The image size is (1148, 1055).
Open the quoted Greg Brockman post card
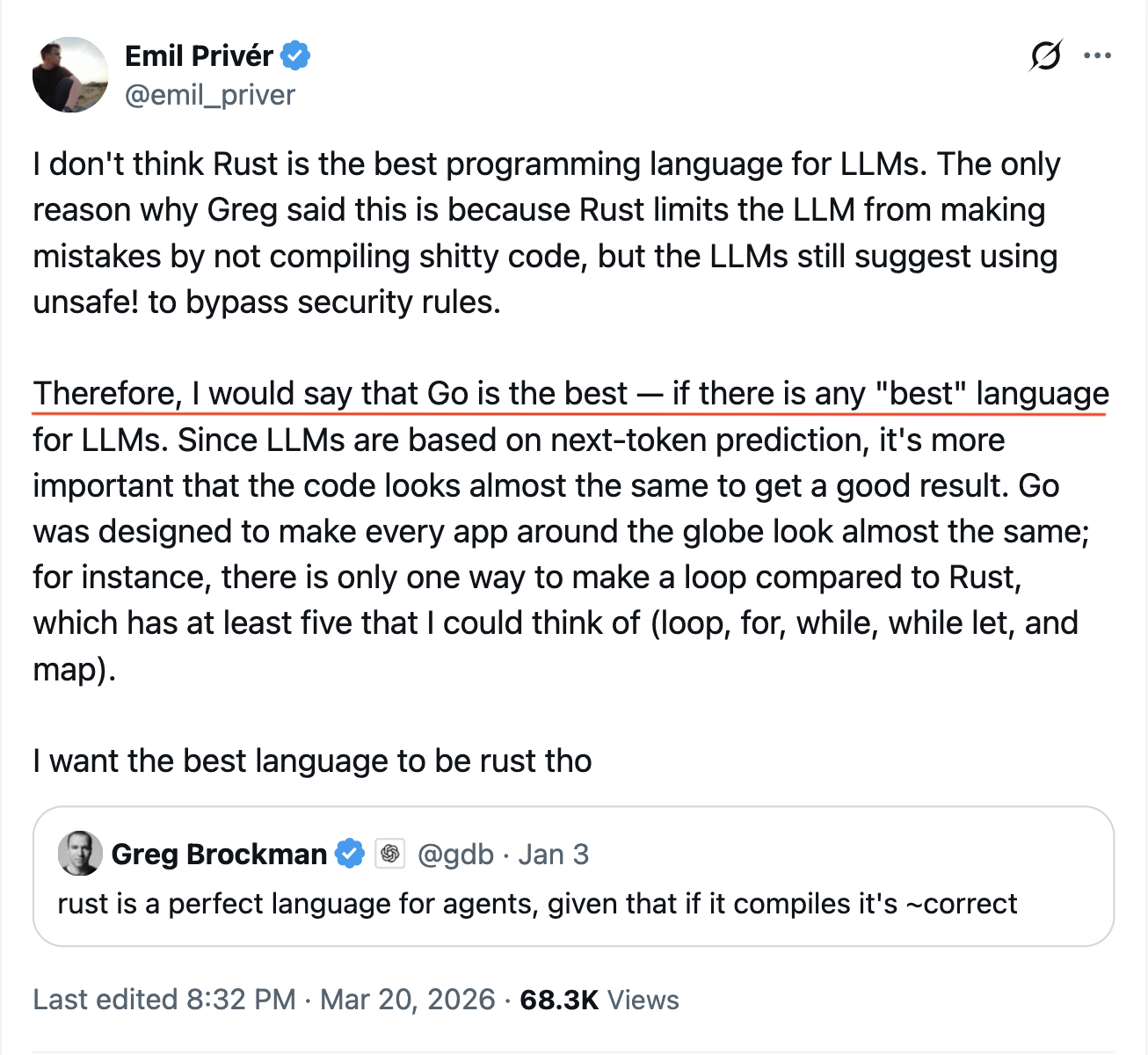point(573,877)
